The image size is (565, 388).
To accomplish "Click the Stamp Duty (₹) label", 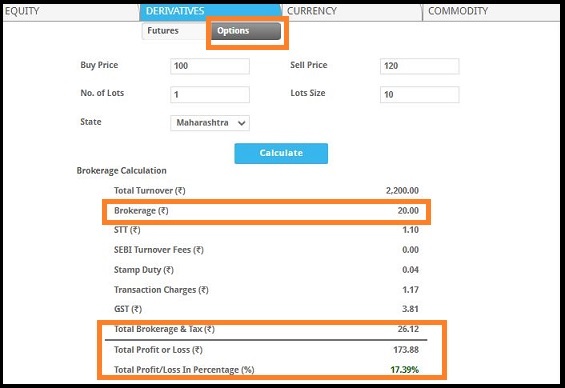I will point(143,270).
